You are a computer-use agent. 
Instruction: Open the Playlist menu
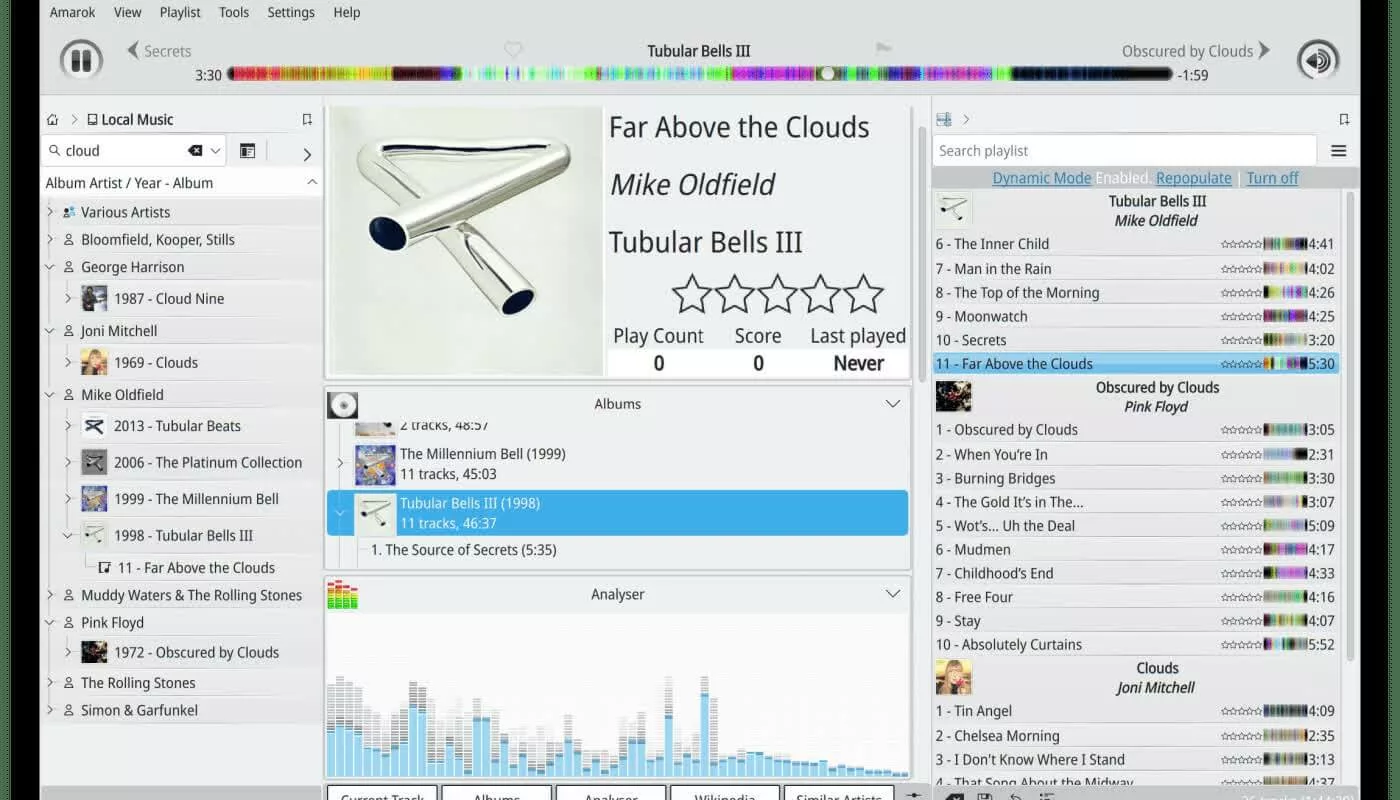tap(180, 12)
